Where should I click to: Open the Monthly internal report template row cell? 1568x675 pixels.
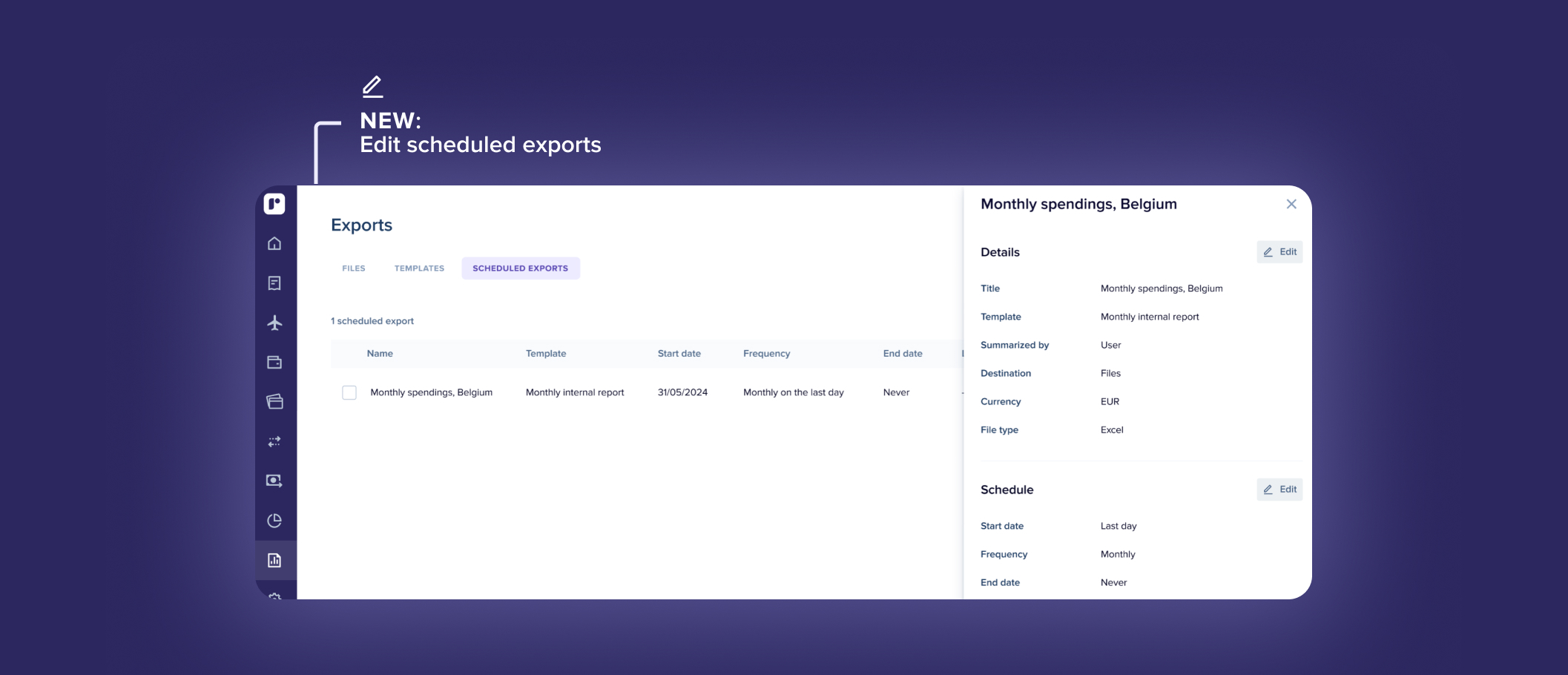coord(575,392)
